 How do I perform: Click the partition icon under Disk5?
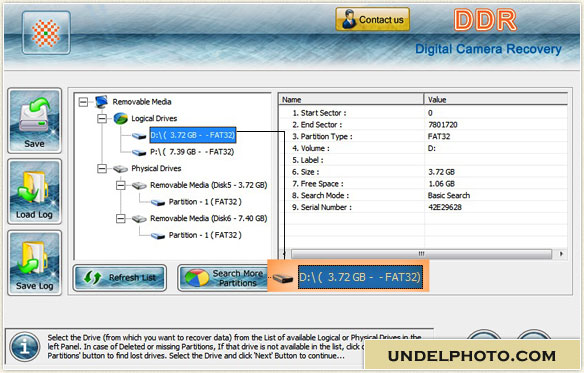click(158, 202)
